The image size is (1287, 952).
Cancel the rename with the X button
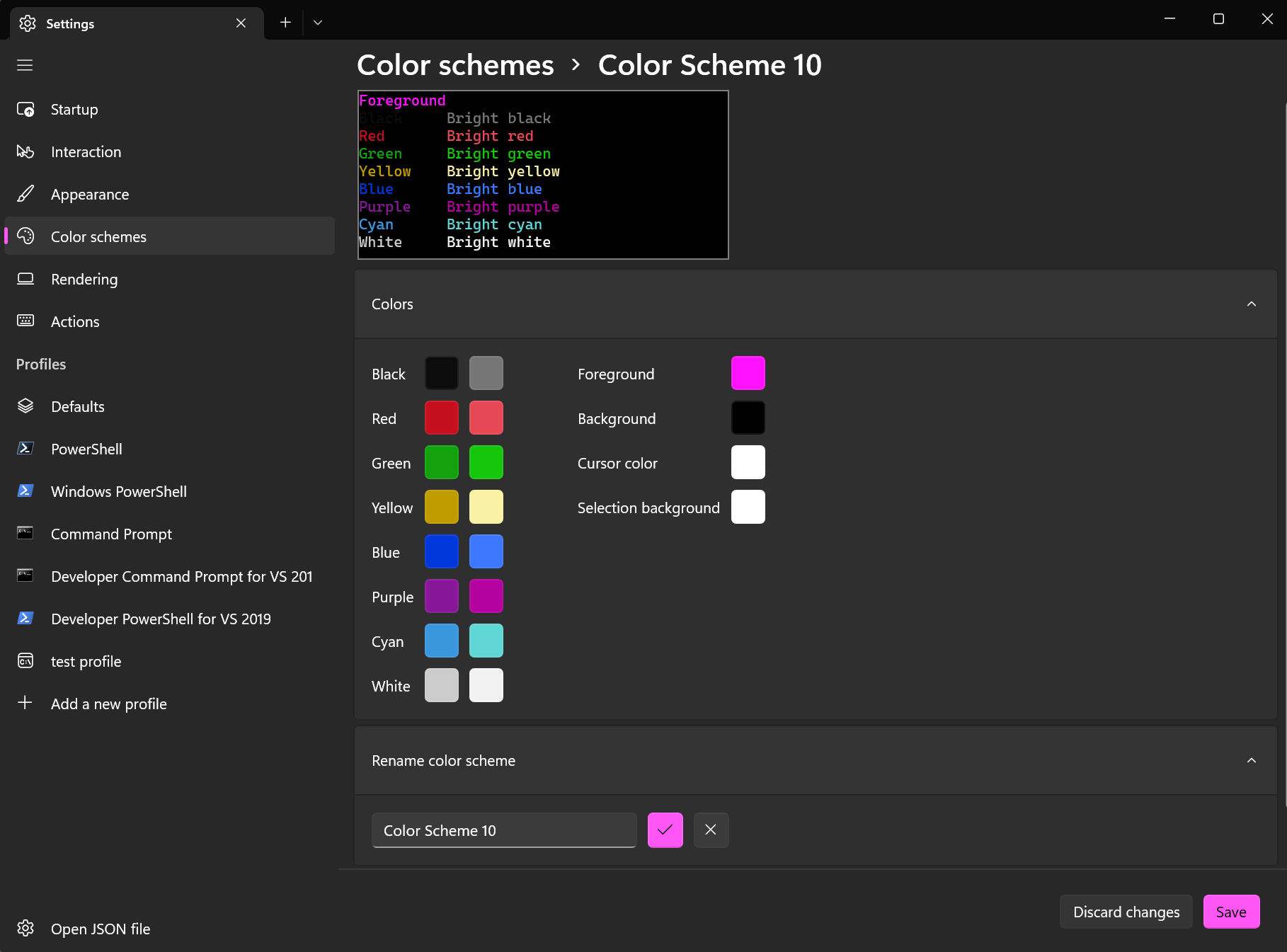[x=711, y=830]
